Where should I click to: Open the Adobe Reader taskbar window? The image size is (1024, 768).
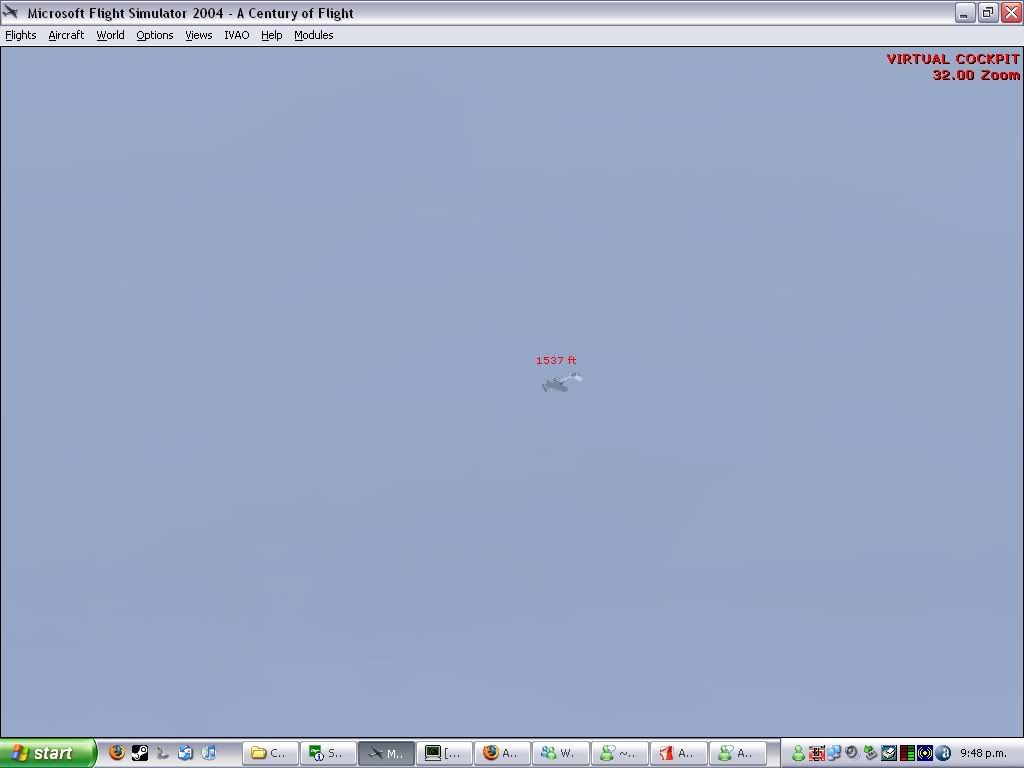point(678,753)
